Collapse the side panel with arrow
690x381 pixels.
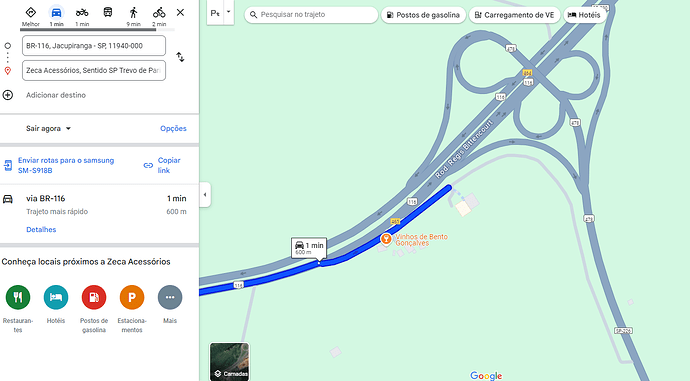(205, 194)
